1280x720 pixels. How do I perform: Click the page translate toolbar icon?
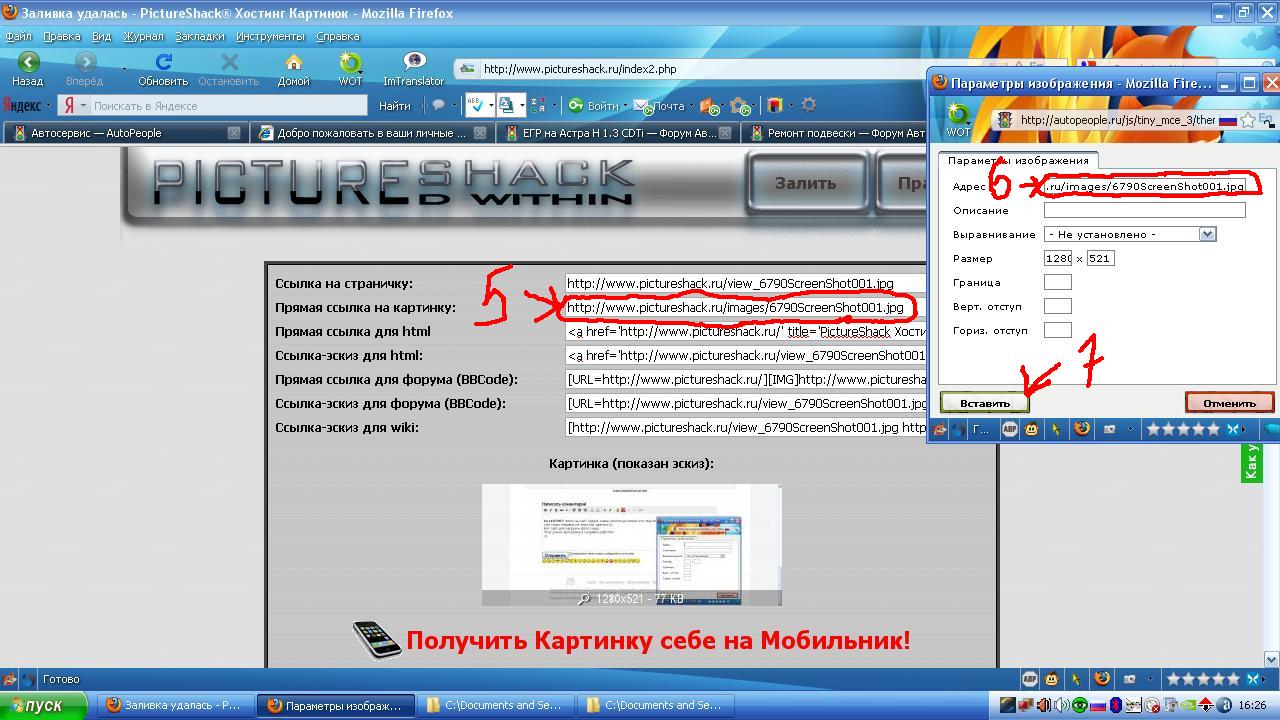[x=507, y=105]
